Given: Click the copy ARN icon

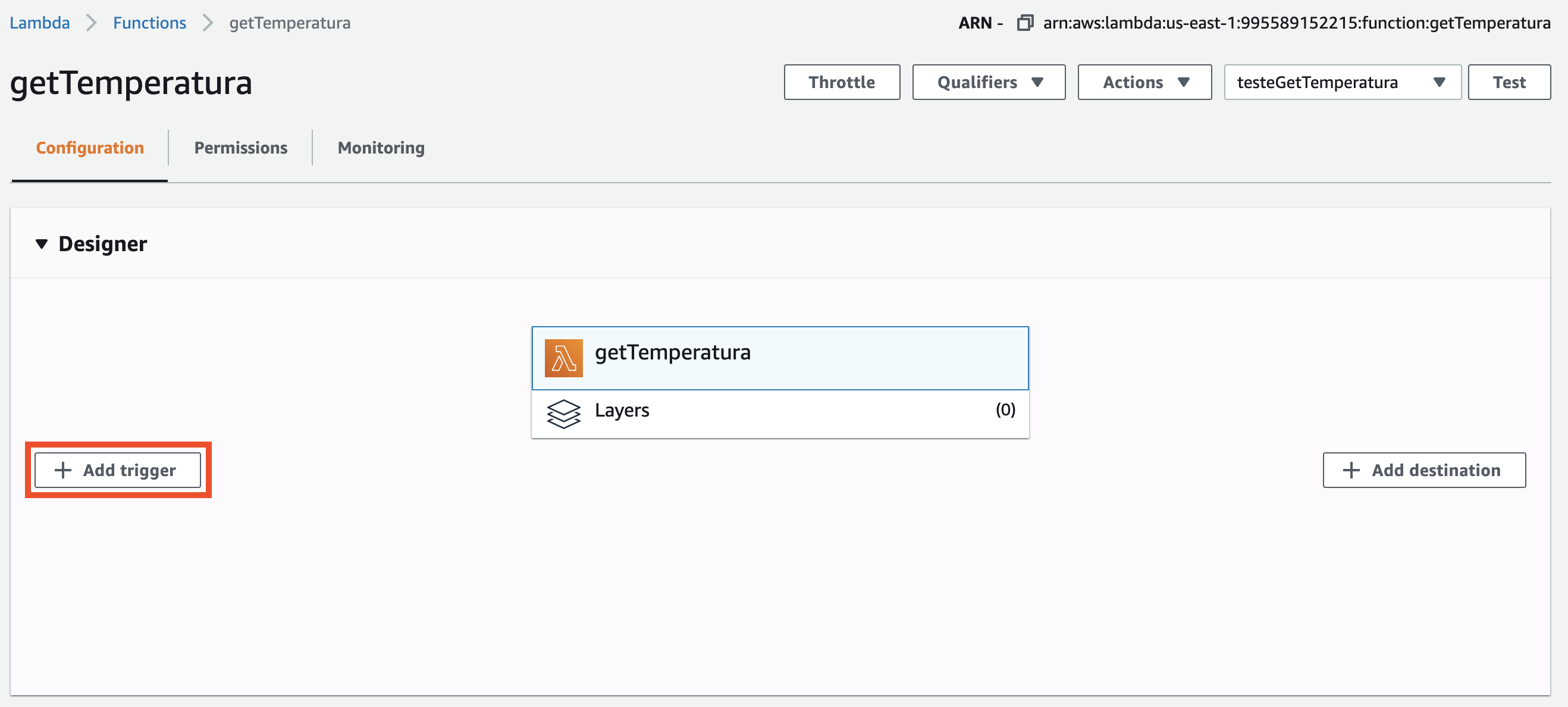Looking at the screenshot, I should (1025, 23).
